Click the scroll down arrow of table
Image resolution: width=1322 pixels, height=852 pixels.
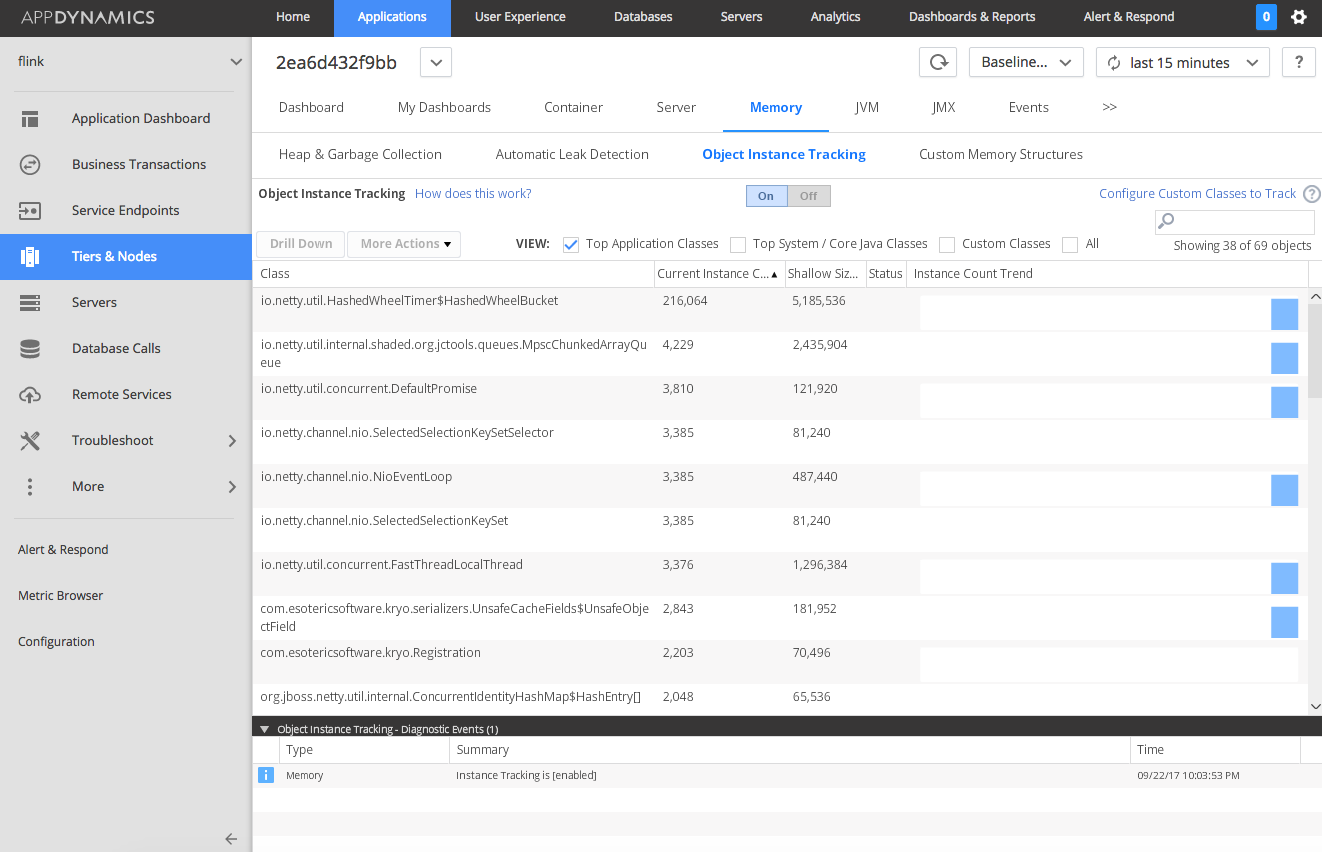click(x=1315, y=707)
